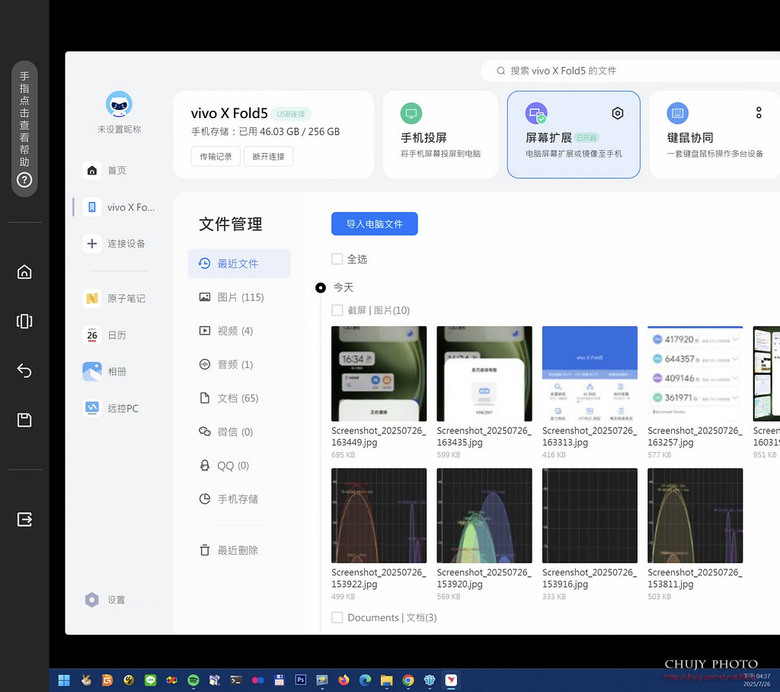This screenshot has width=780, height=692.
Task: Open the 相册 album app
Action: click(x=105, y=372)
